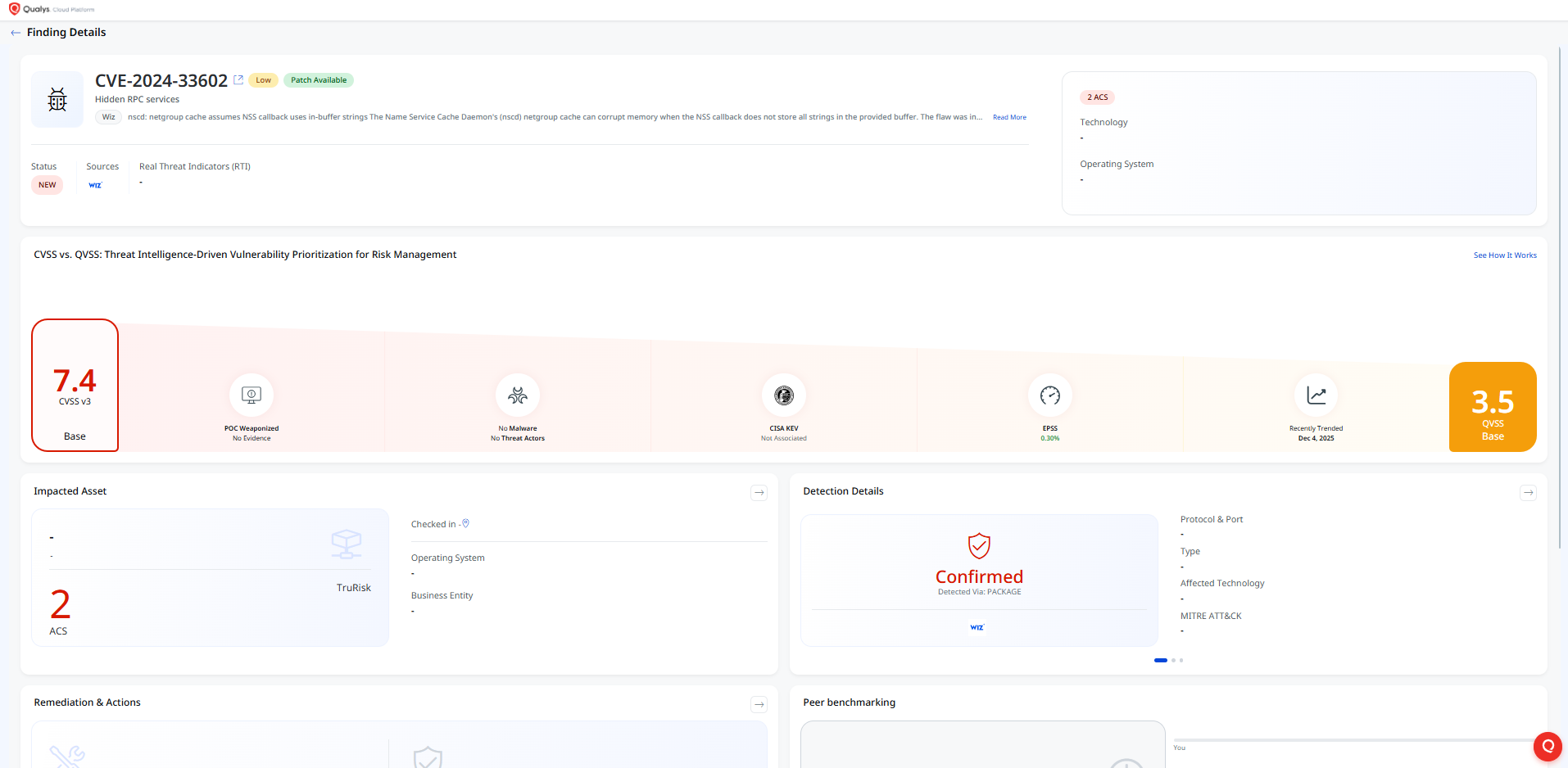Expand the Detection Details panel arrow

point(1528,493)
